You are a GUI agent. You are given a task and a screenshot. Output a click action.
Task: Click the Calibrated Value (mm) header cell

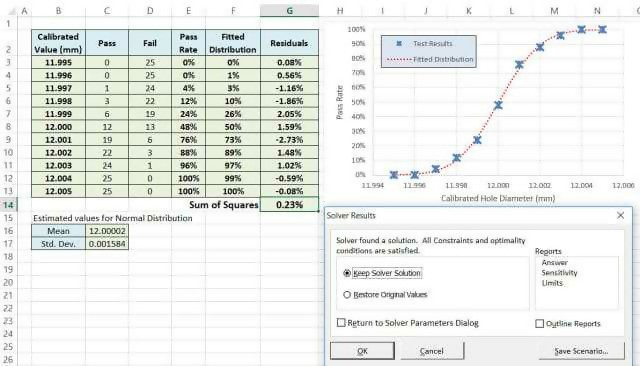click(58, 43)
